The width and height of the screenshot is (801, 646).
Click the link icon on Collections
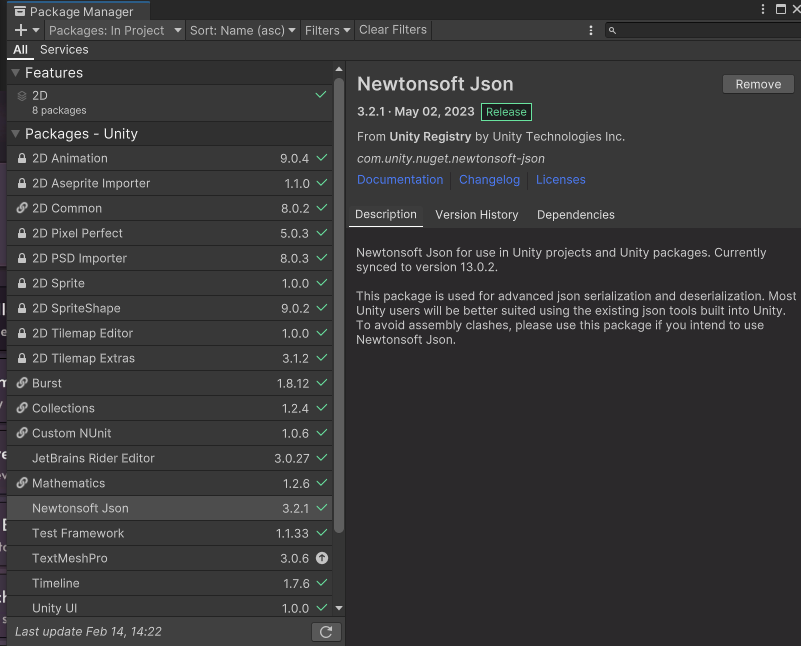tap(21, 408)
